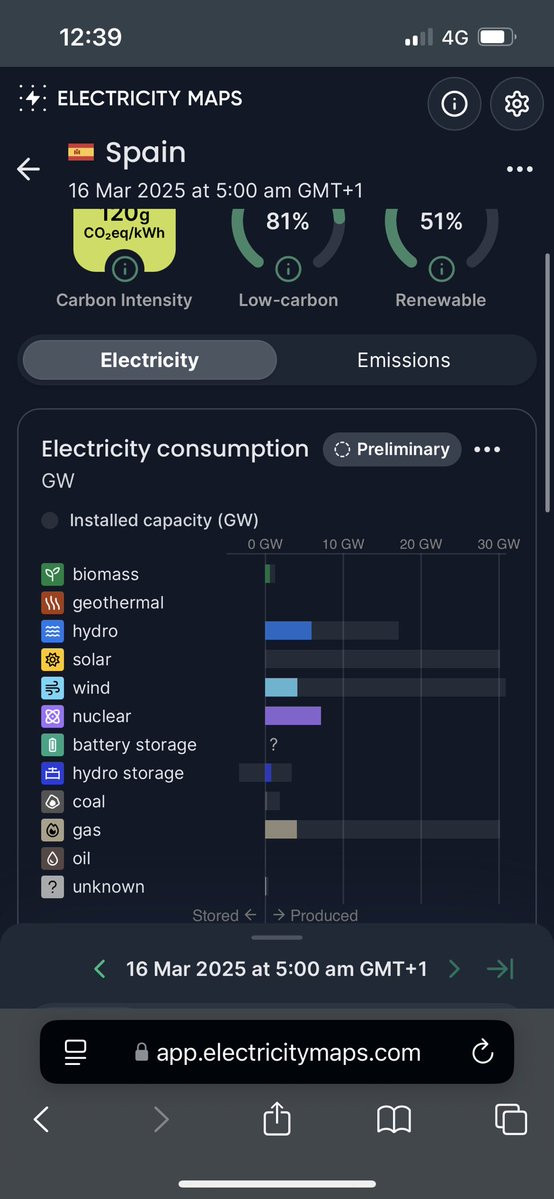Toggle the Installed capacity (GW) radio option
Viewport: 554px width, 1199px height.
point(50,521)
